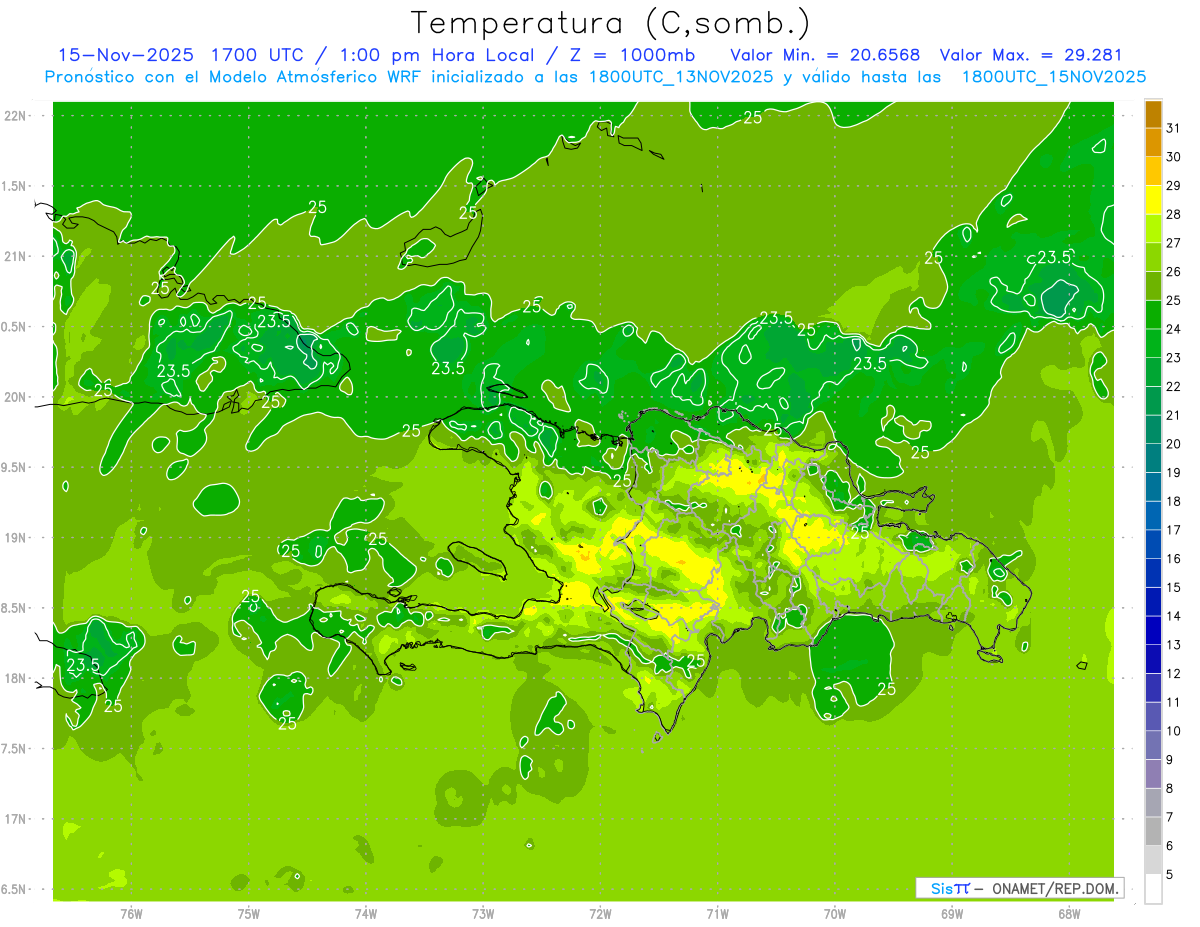The image size is (1200, 927).
Task: Click legend value 28
Action: 1173,214
